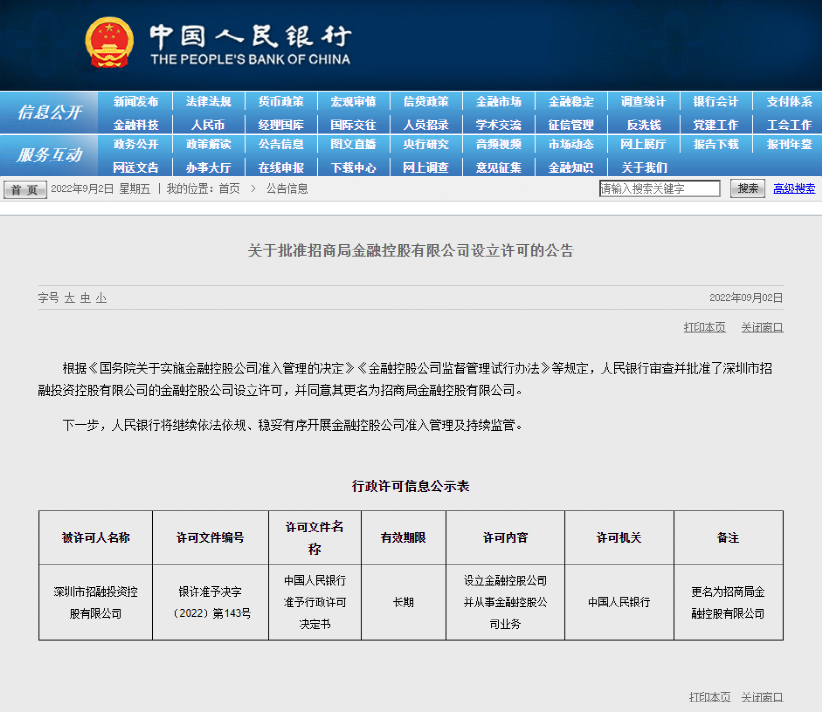The width and height of the screenshot is (822, 712).
Task: Click the 首页 home button
Action: click(x=23, y=188)
